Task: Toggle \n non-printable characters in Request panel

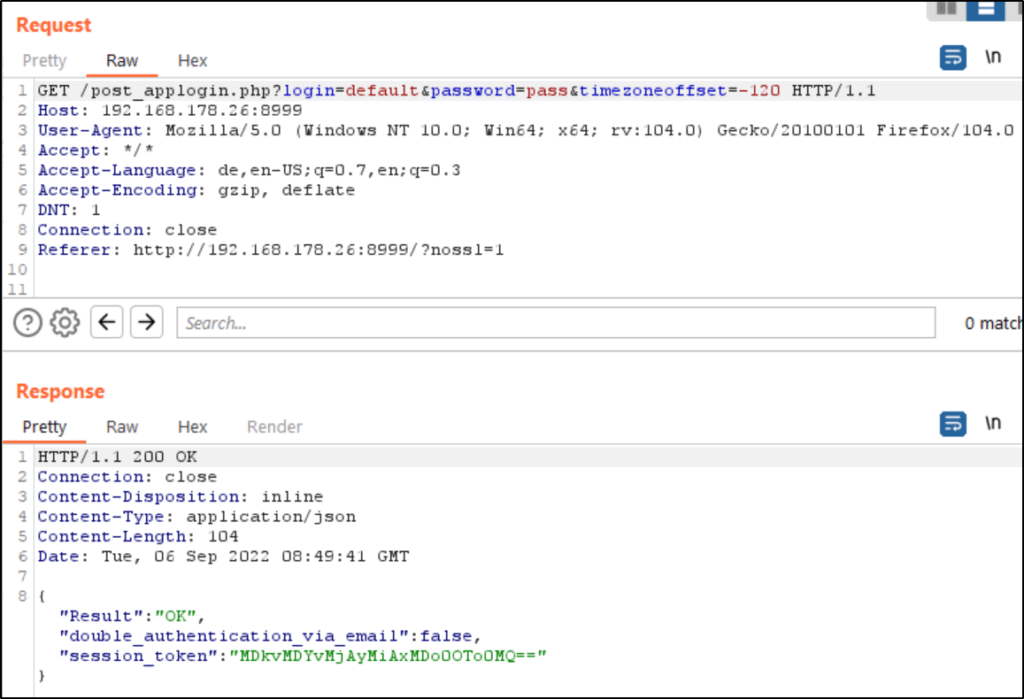Action: (x=992, y=58)
